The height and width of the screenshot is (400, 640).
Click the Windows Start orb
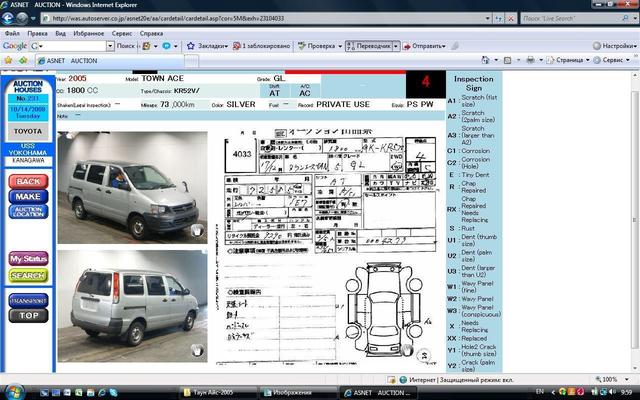(x=15, y=392)
